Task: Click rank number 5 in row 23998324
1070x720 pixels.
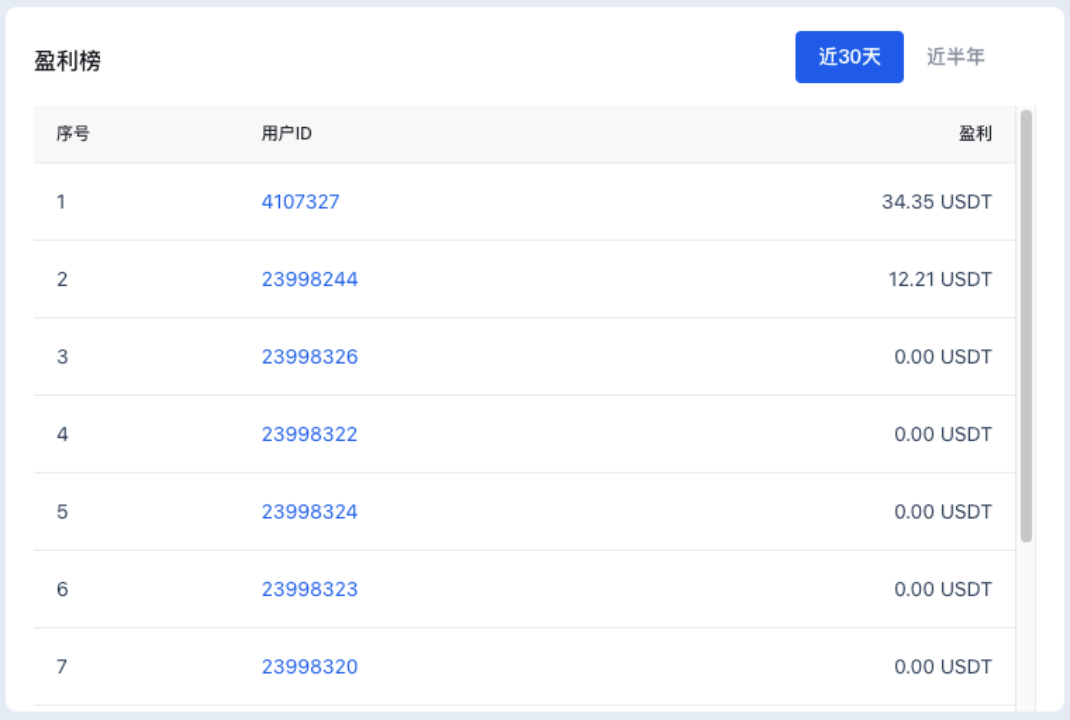Action: click(x=62, y=512)
